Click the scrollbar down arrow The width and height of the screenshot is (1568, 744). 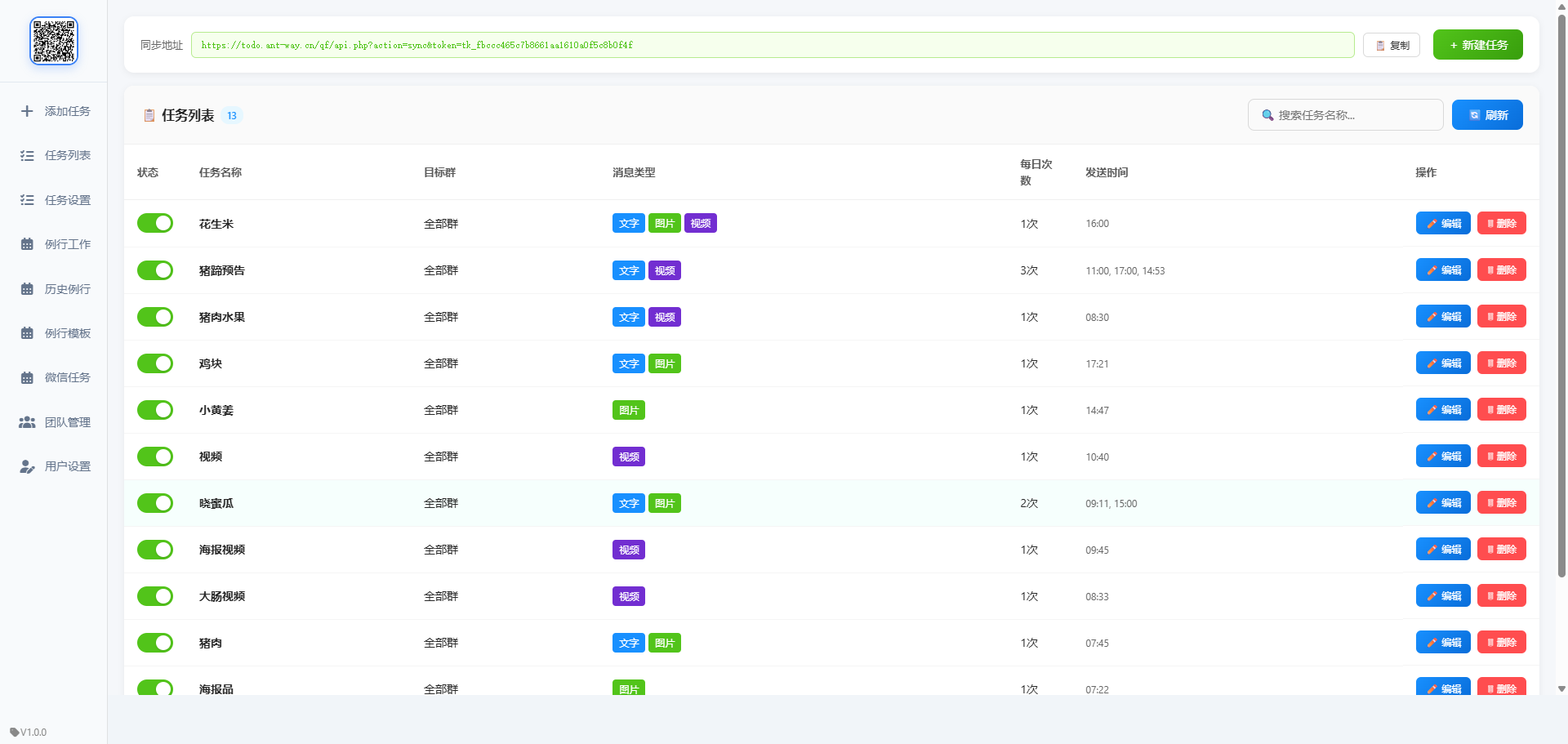click(x=1561, y=688)
